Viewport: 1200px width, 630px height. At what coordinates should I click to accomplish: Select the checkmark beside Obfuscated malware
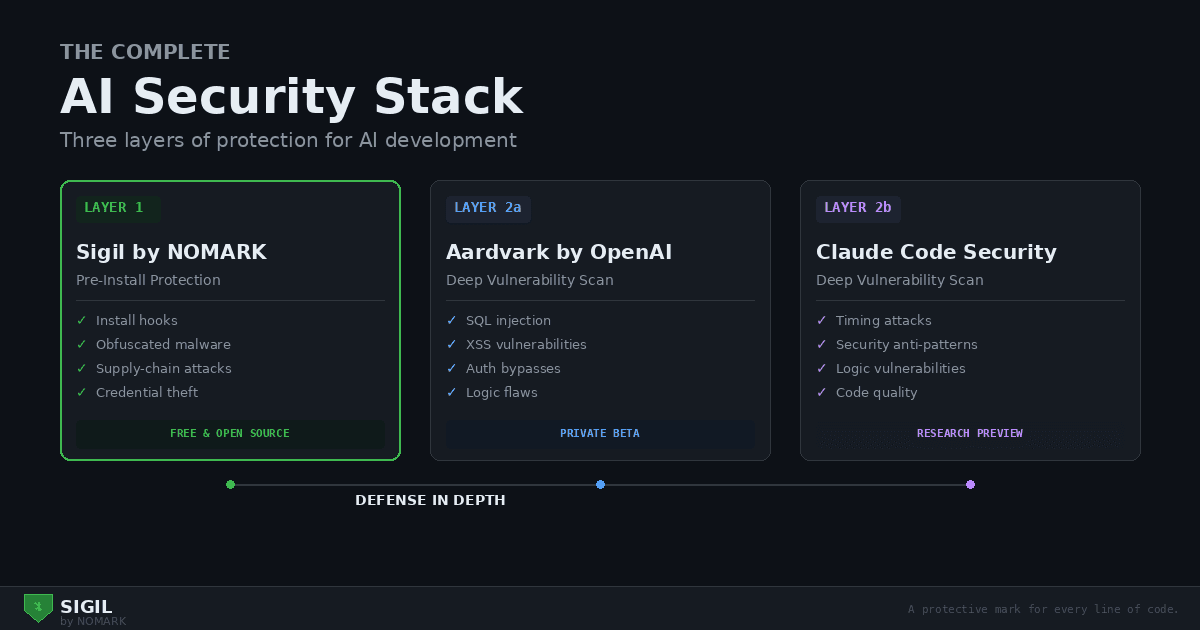tap(81, 344)
